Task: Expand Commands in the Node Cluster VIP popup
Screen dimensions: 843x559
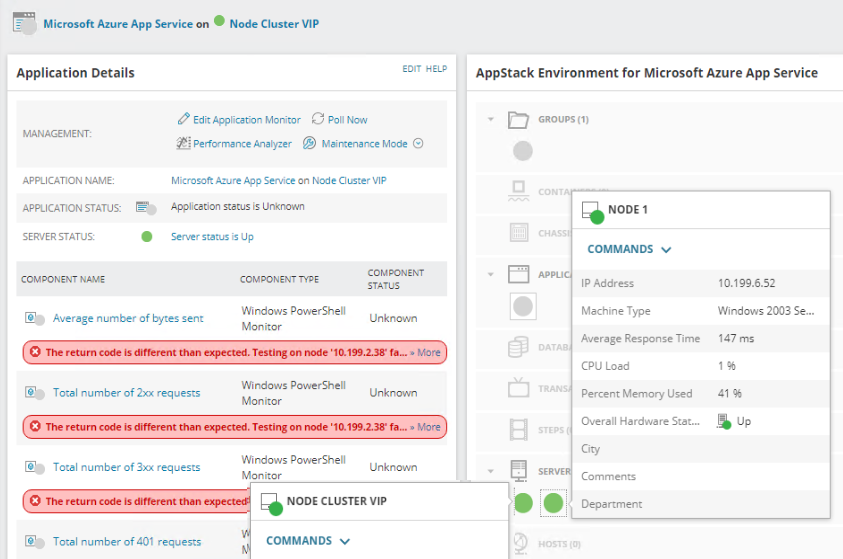Action: point(308,541)
